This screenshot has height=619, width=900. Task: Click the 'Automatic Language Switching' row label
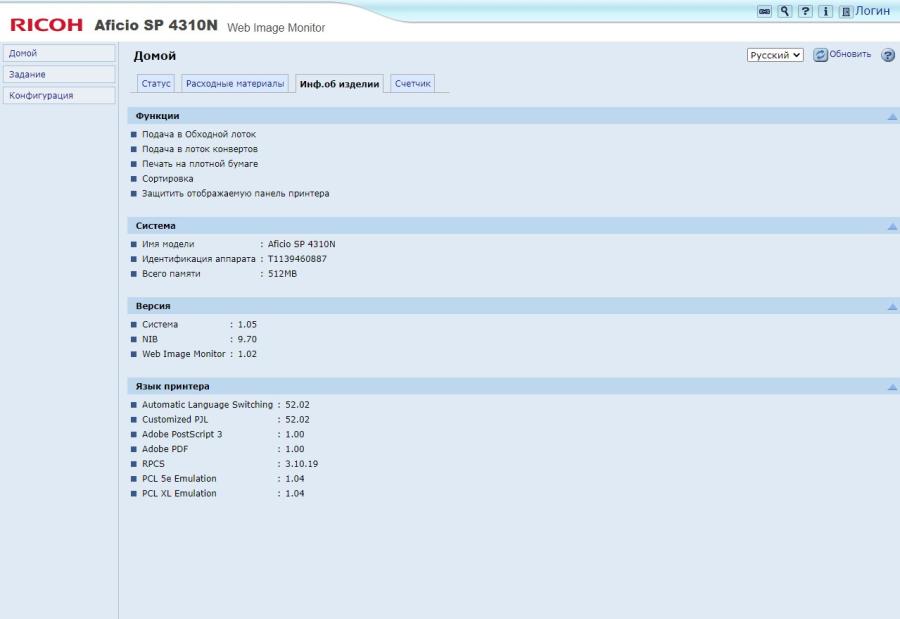click(x=207, y=405)
